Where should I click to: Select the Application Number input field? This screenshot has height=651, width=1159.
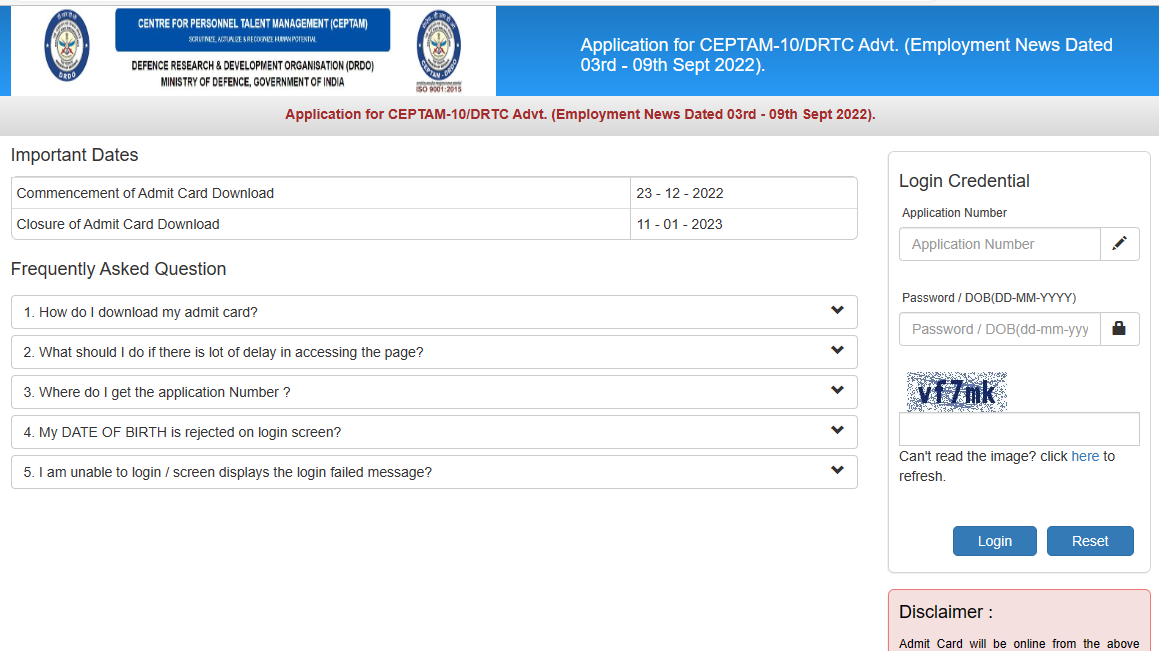(1000, 243)
